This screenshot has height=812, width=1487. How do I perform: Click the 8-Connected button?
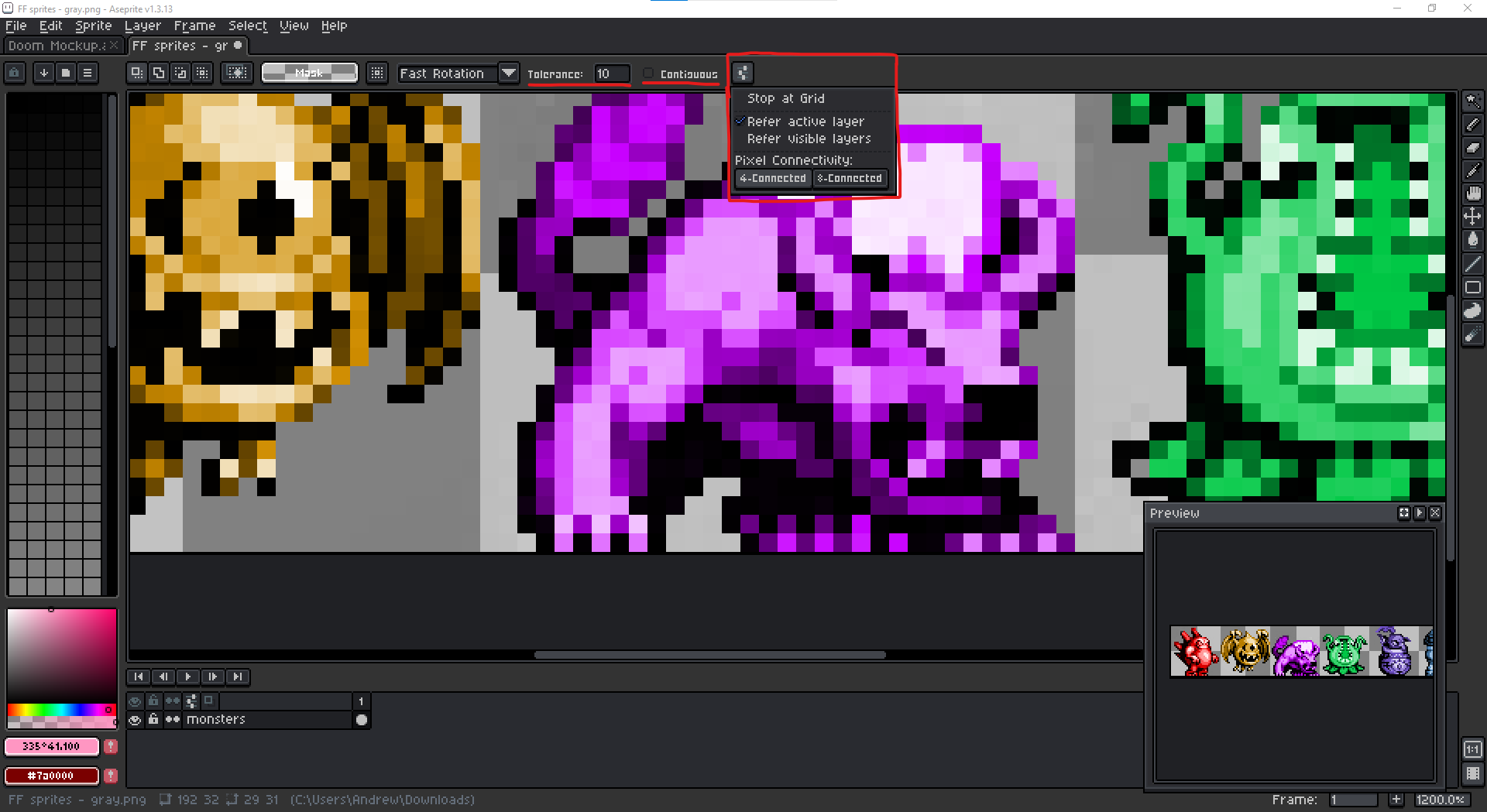point(850,179)
